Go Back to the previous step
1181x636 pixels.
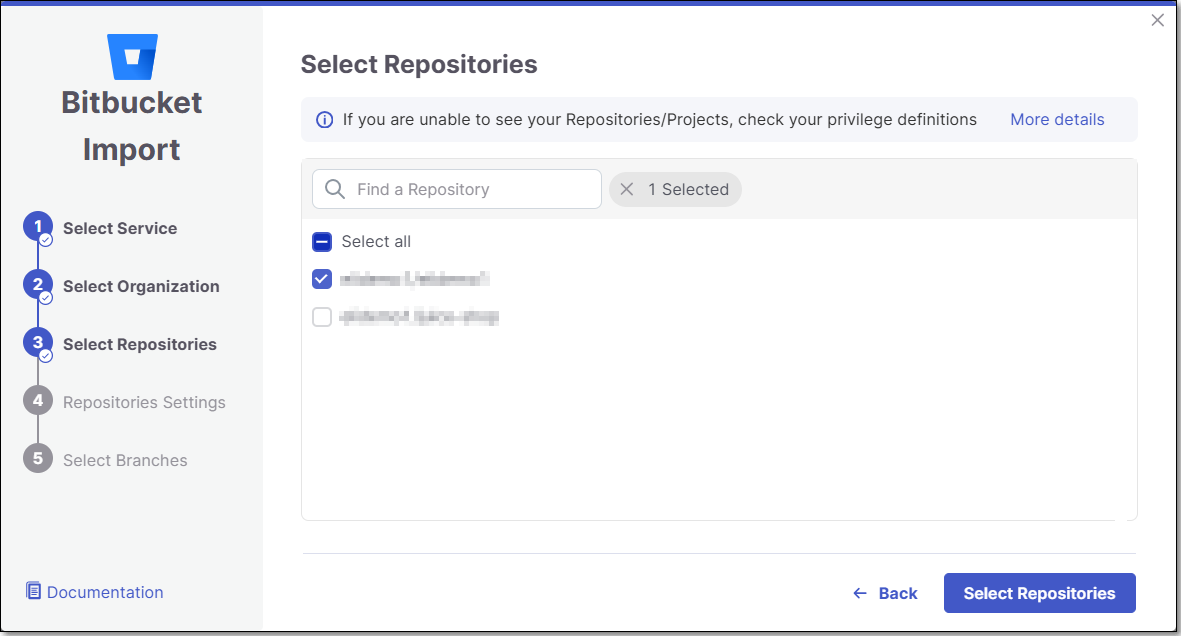tap(885, 594)
